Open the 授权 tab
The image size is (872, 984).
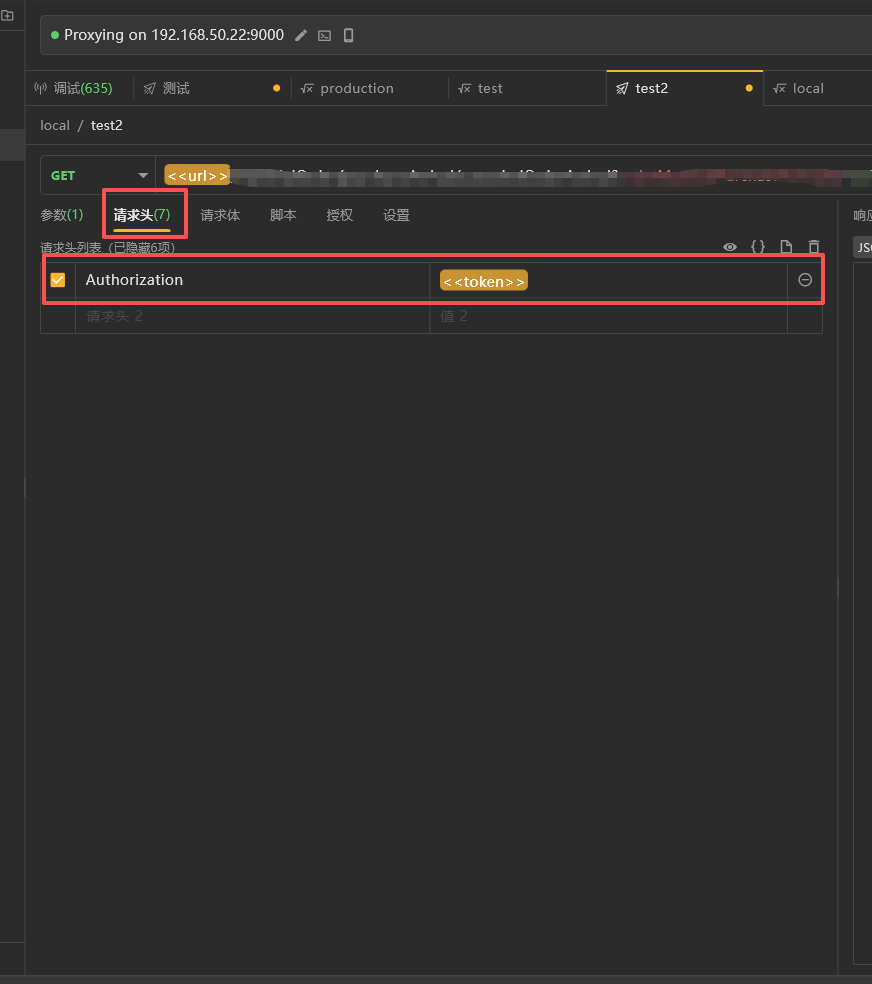coord(339,215)
